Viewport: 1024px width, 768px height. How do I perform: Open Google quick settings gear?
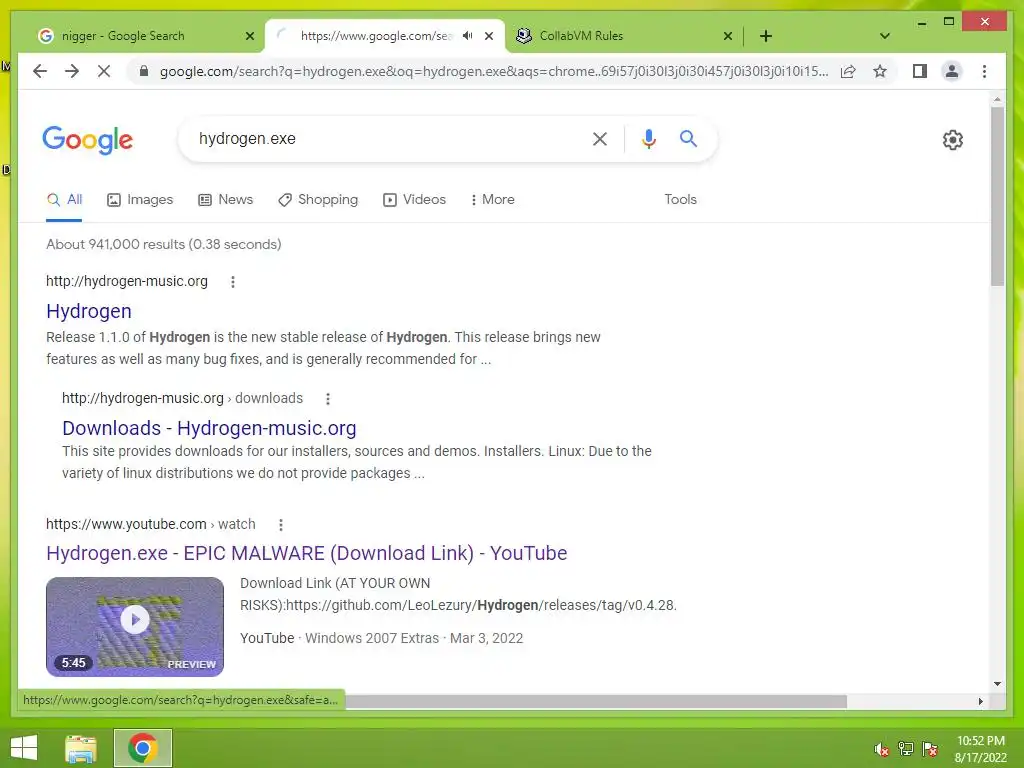[953, 140]
